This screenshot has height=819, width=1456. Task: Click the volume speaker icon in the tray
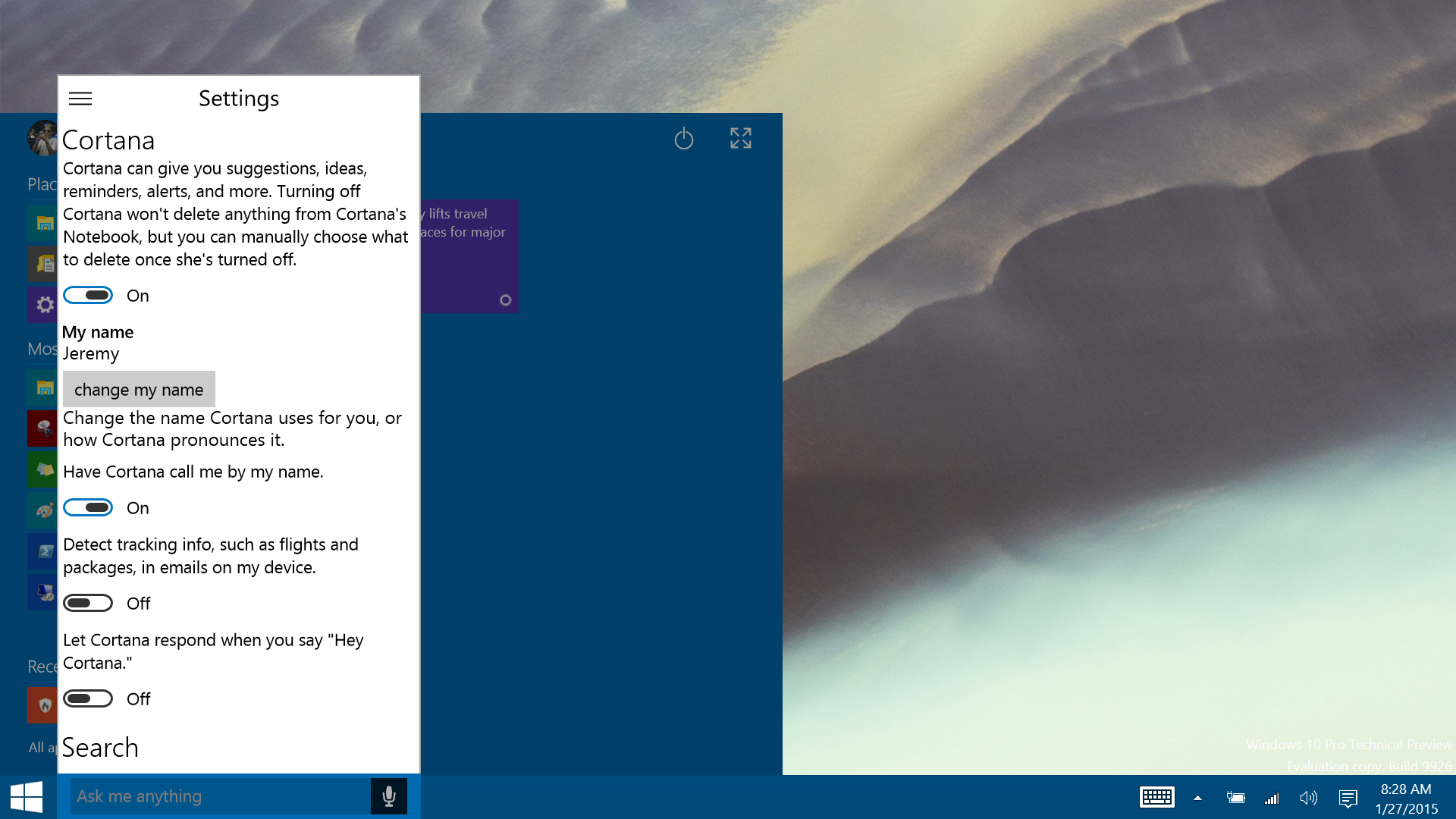tap(1308, 798)
